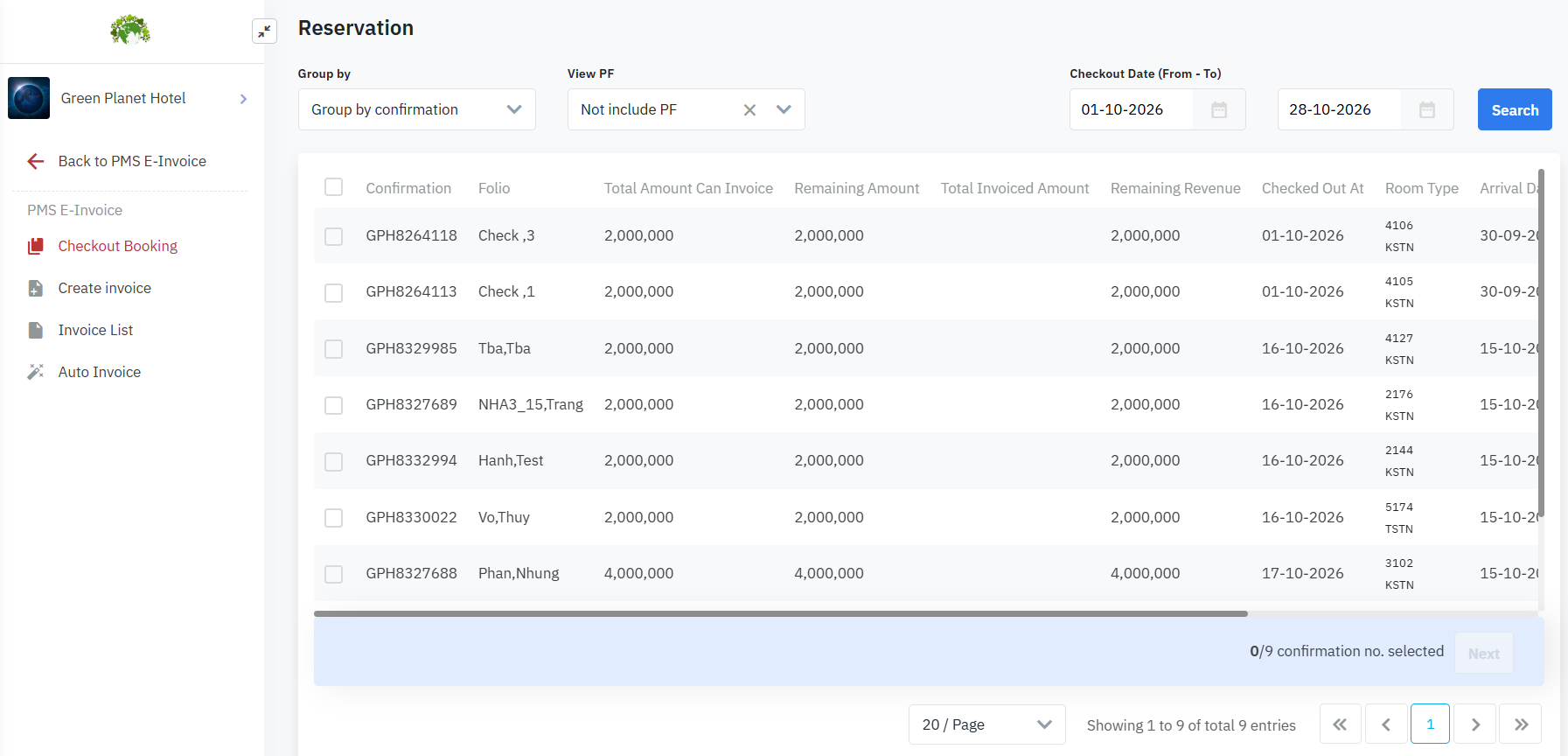Open the Checkout Booking book icon
This screenshot has width=1568, height=756.
[x=36, y=246]
